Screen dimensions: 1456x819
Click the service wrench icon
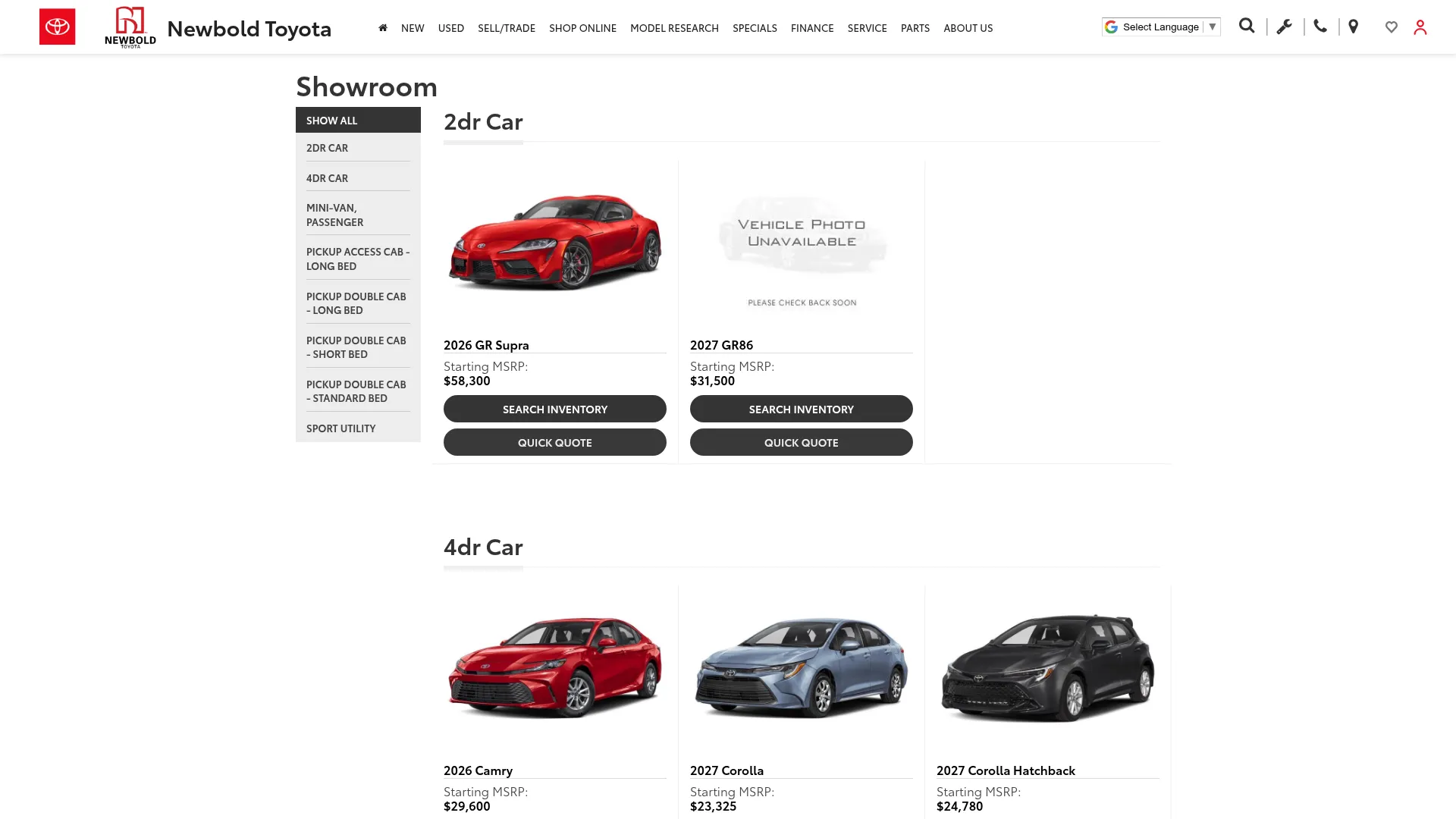click(x=1284, y=27)
